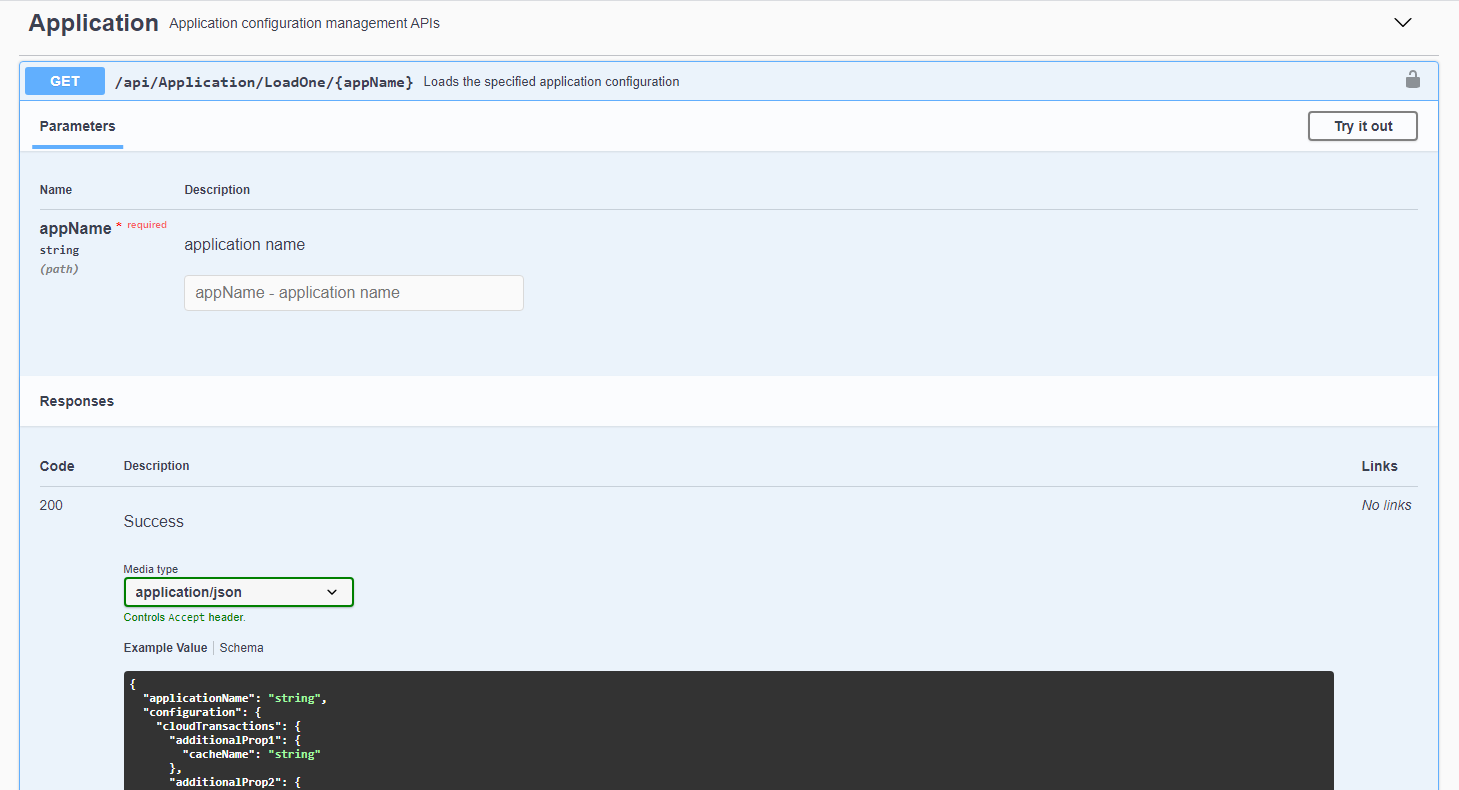Collapse the Application section chevron
Screen dimensions: 1459x790
point(1403,23)
